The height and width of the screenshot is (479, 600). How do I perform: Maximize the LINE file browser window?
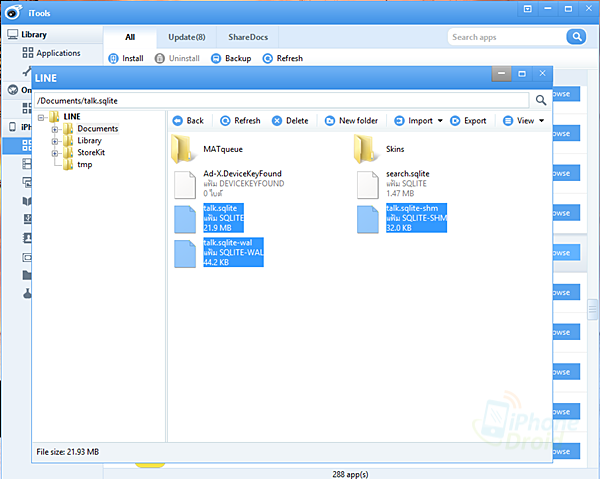[x=522, y=73]
